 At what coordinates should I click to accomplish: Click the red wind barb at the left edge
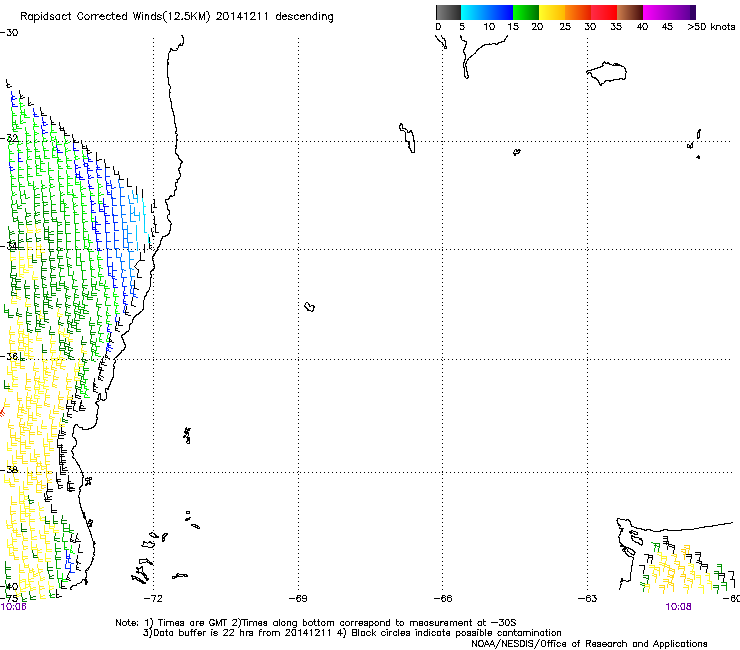tap(2, 412)
